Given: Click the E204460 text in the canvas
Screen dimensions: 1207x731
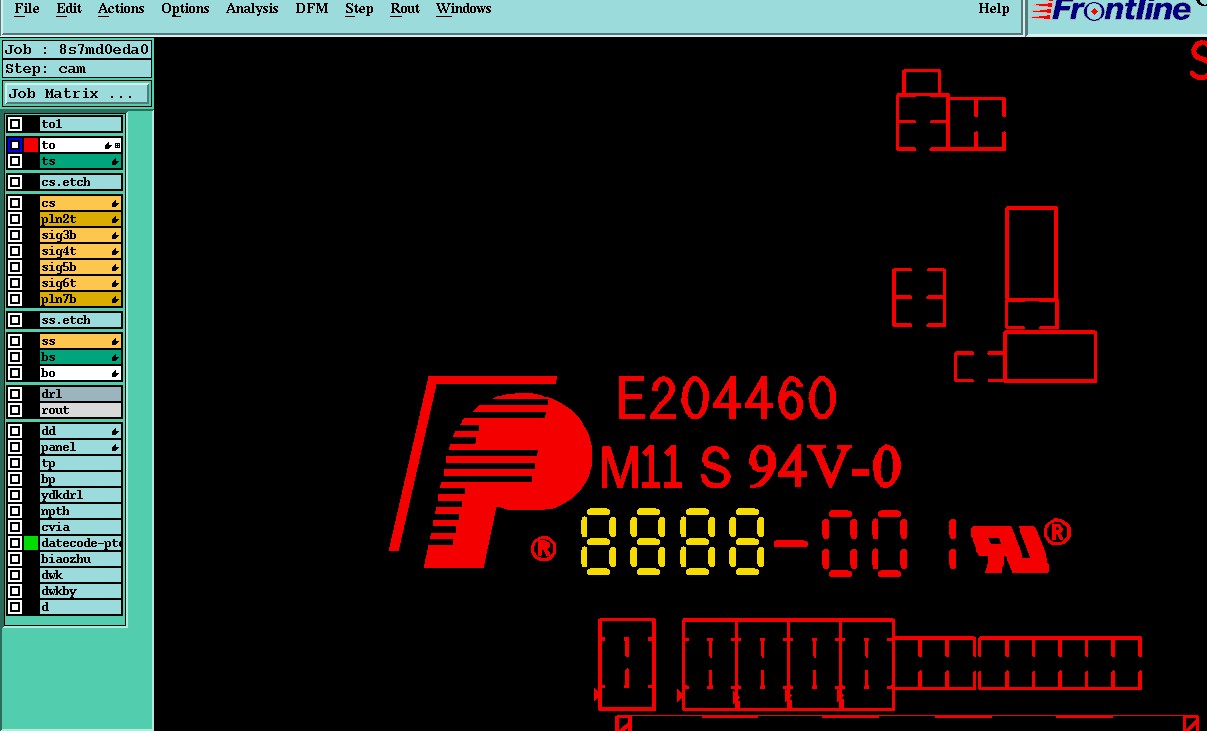Looking at the screenshot, I should coord(726,398).
